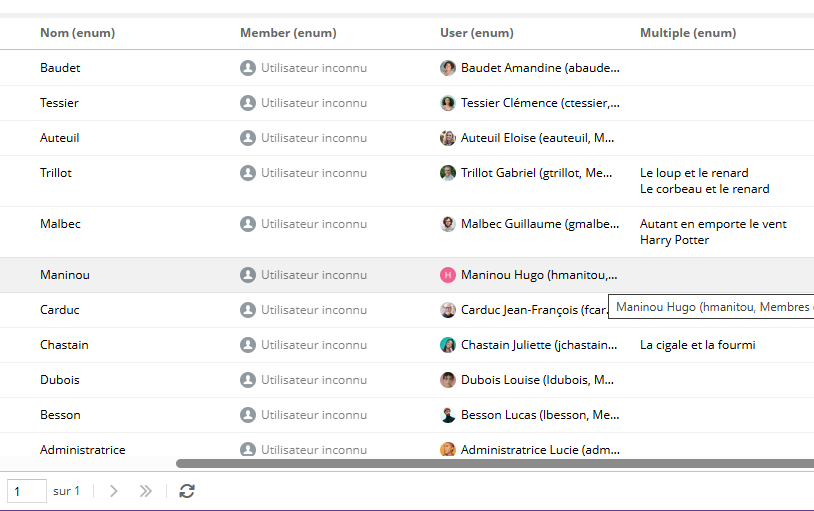The width and height of the screenshot is (814, 511).
Task: Sort by the Nom (enum) column header
Action: pos(77,33)
